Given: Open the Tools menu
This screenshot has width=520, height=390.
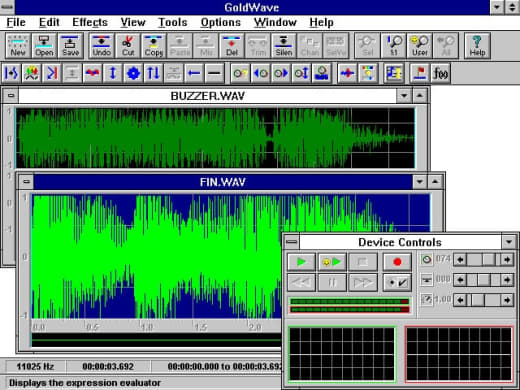Looking at the screenshot, I should point(172,22).
